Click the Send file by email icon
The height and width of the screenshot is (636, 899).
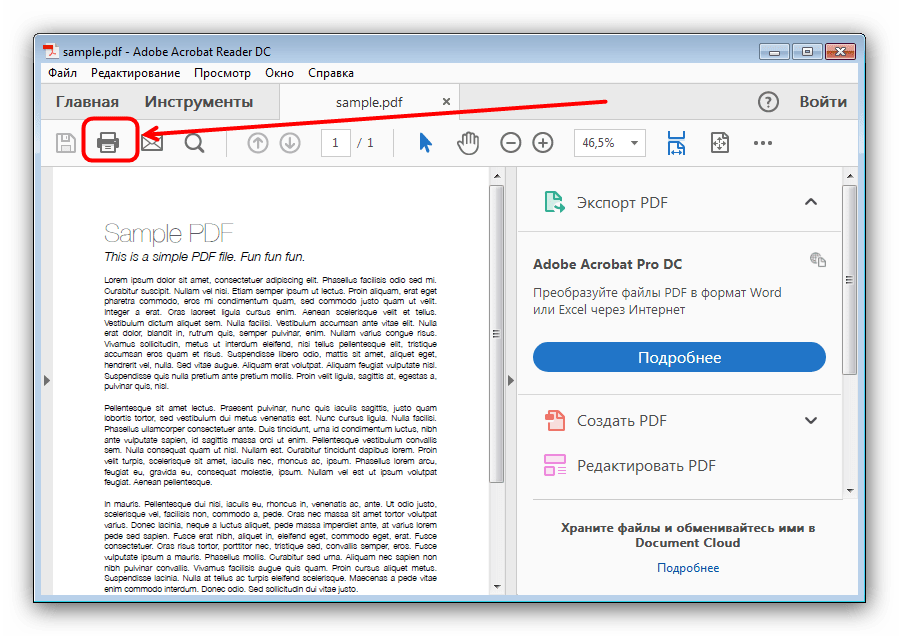tap(151, 143)
